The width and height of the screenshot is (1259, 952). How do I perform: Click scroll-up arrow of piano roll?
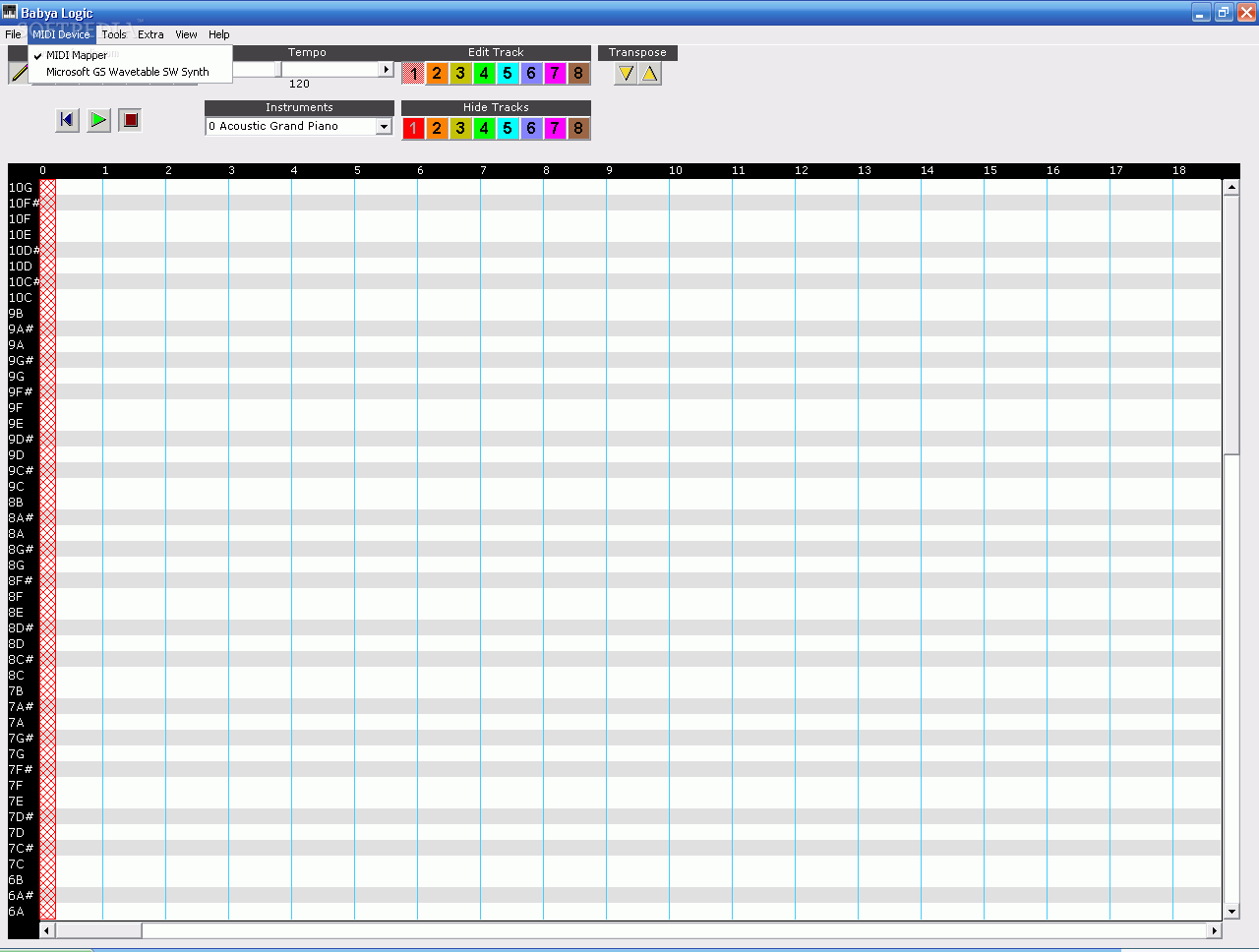pos(1230,187)
